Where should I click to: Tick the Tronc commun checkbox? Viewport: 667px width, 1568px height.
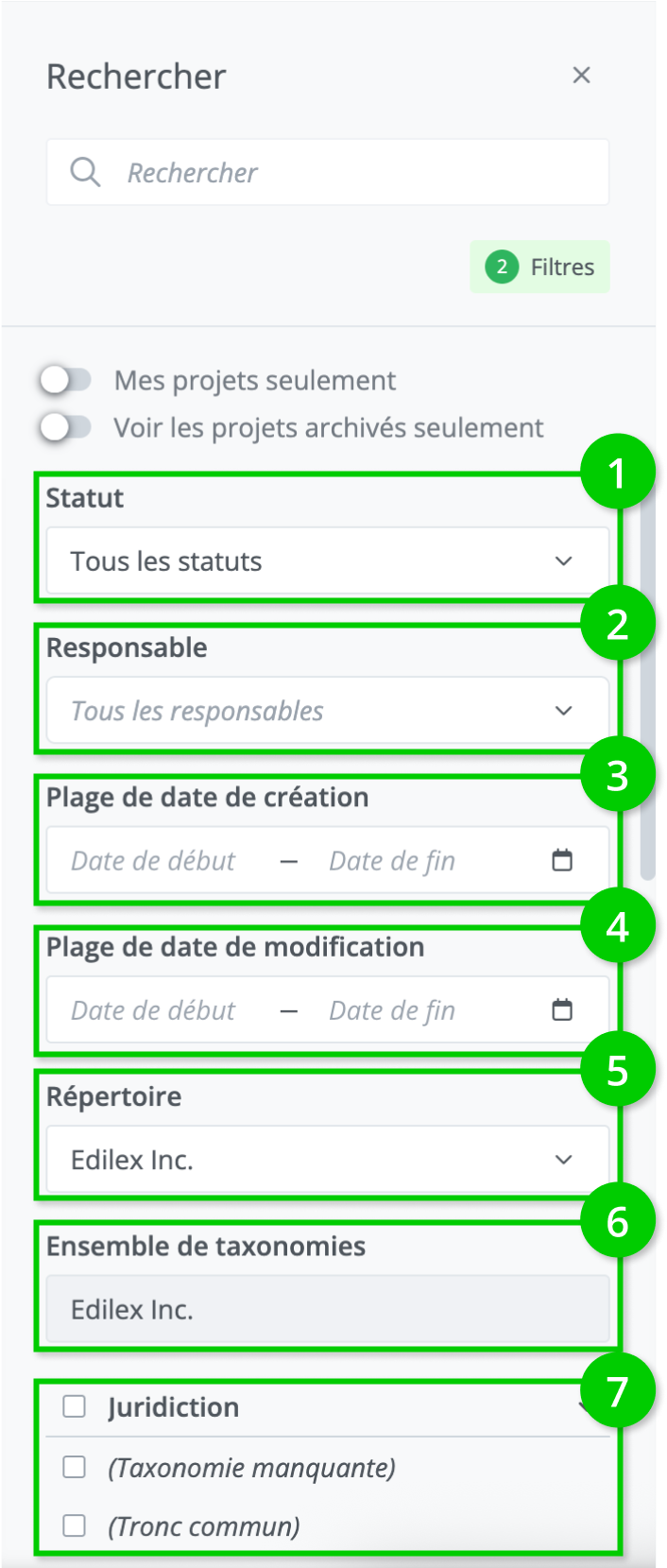(74, 1525)
